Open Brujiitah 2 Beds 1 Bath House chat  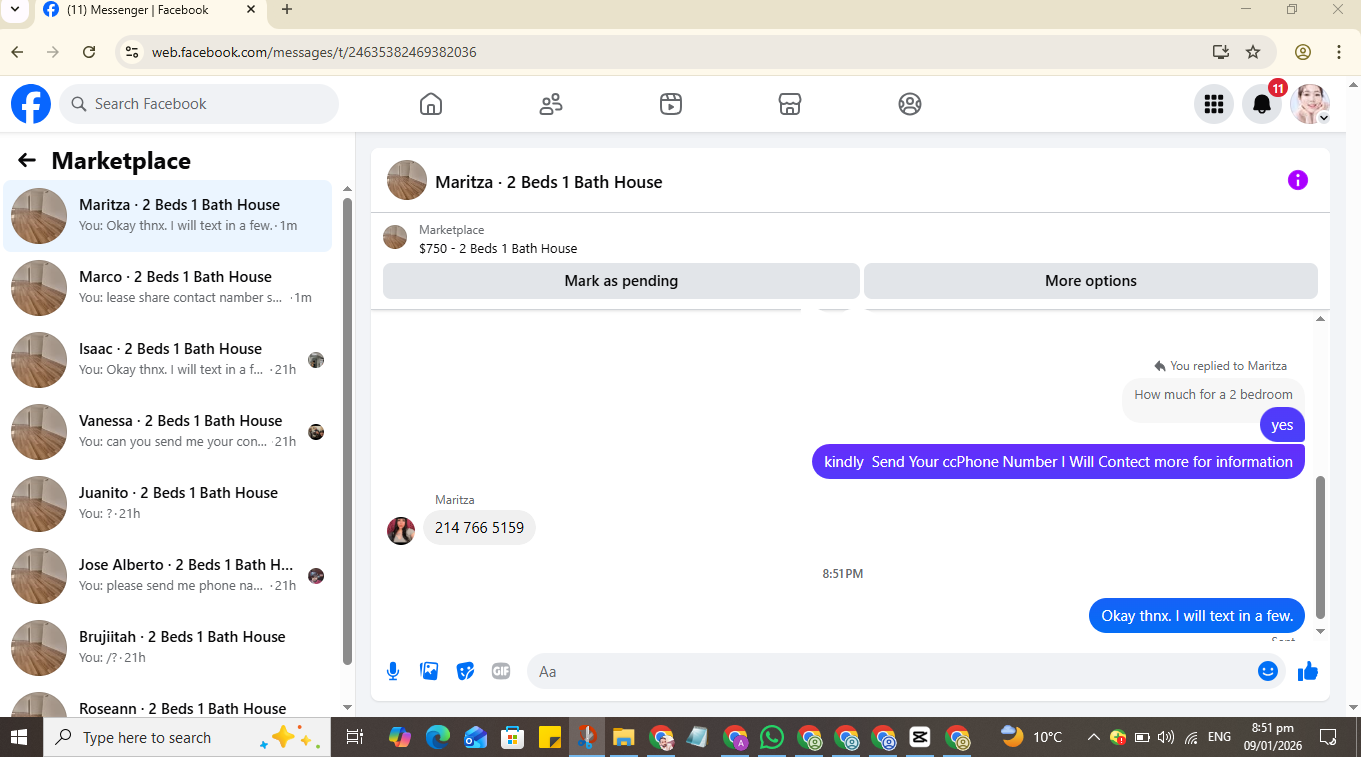coord(168,648)
